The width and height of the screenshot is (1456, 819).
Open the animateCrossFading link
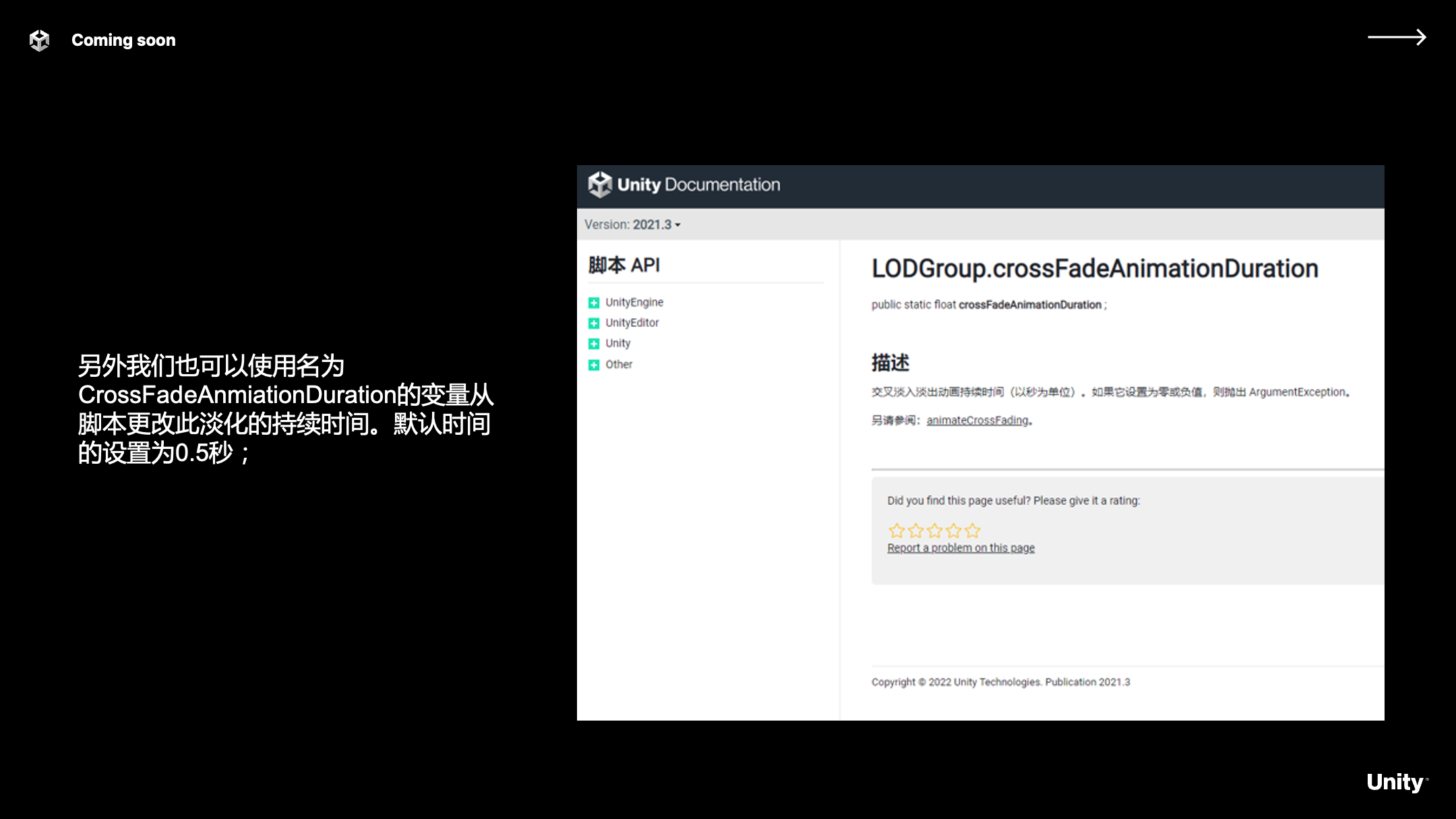977,420
